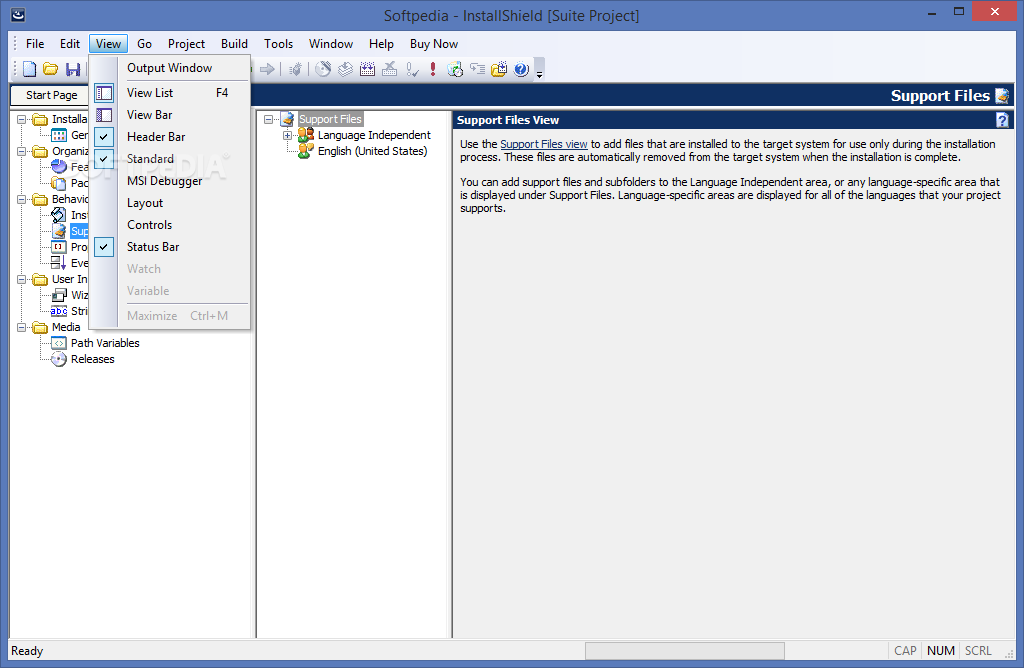Click the pie-chart Features icon in the tree
The width and height of the screenshot is (1024, 668).
59,167
